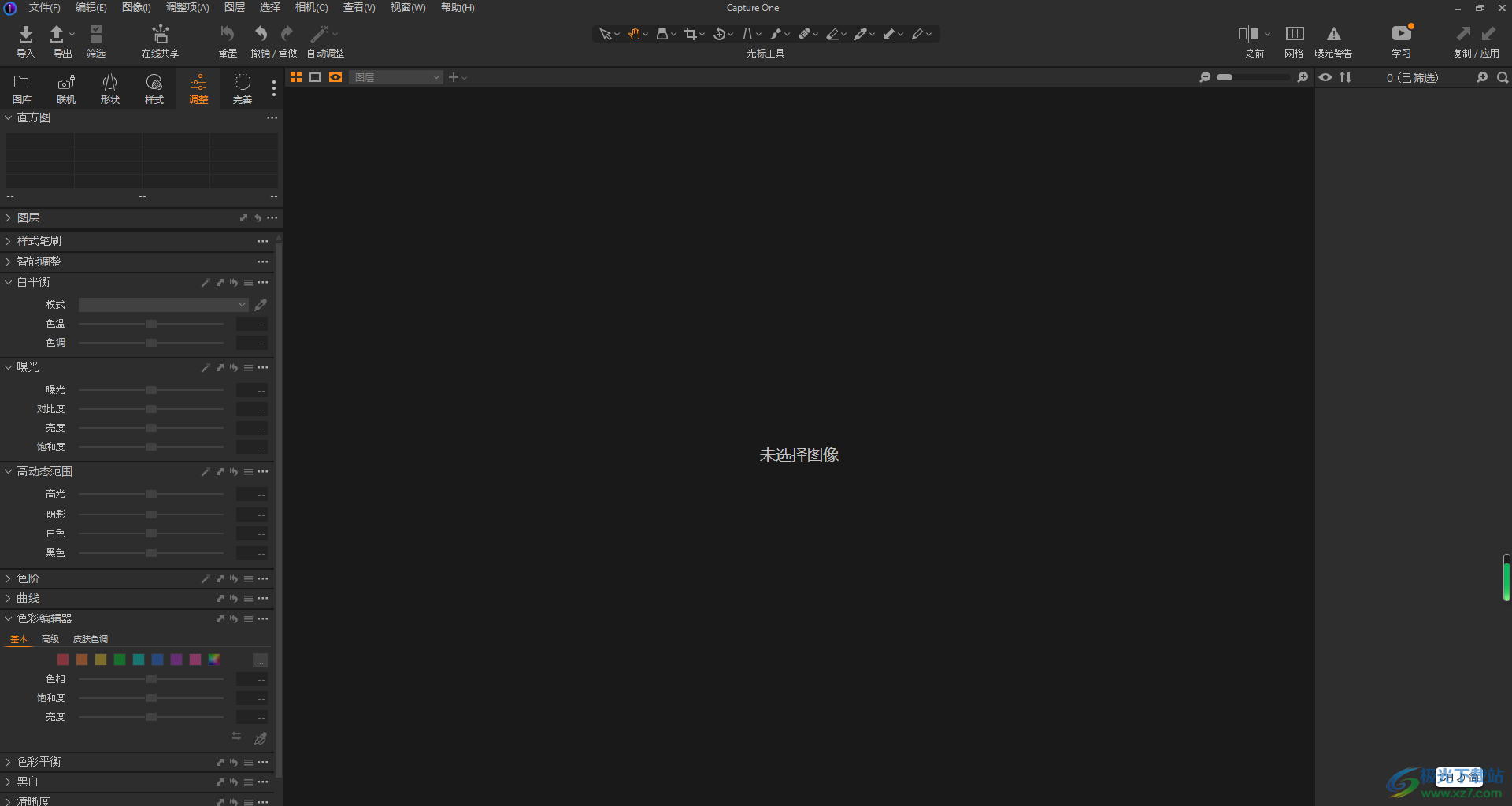Open the Cull (筛选) tool
The width and height of the screenshot is (1512, 806).
pyautogui.click(x=96, y=34)
